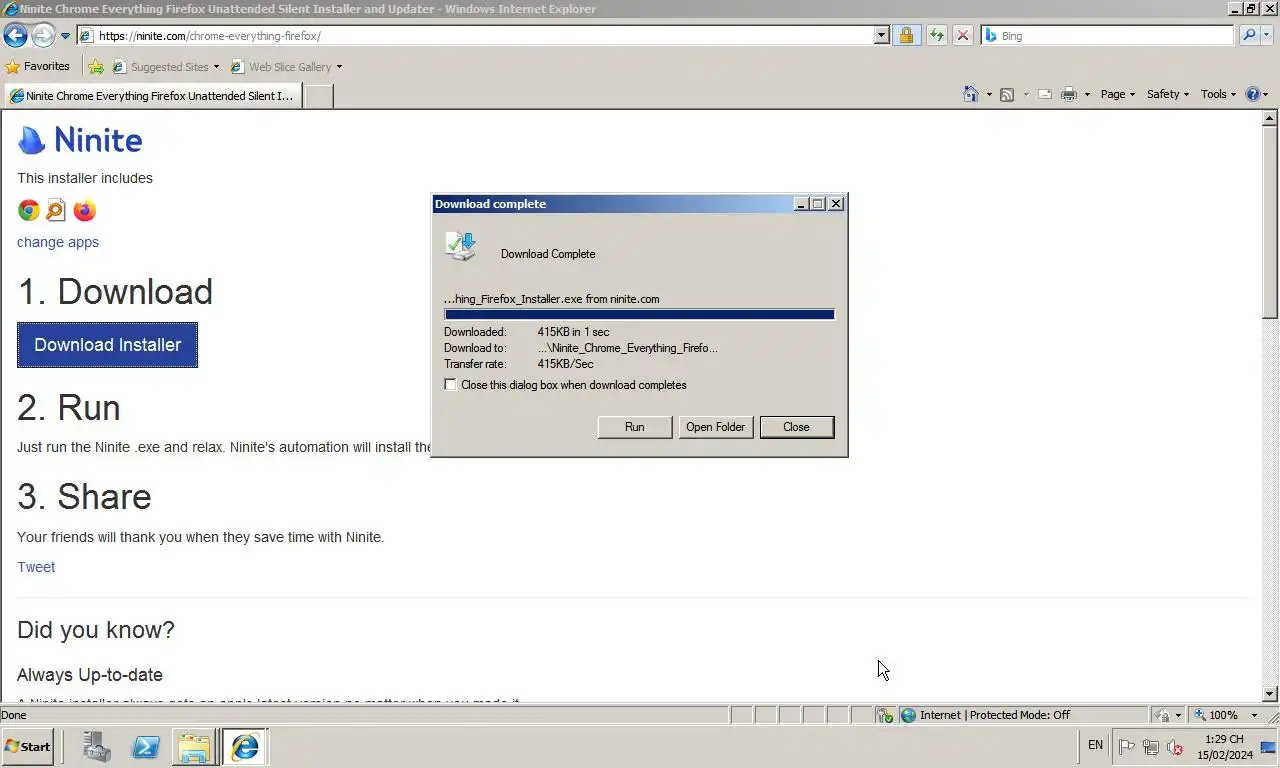Screen dimensions: 1280x768
Task: Open Windows Explorer from taskbar
Action: 194,747
